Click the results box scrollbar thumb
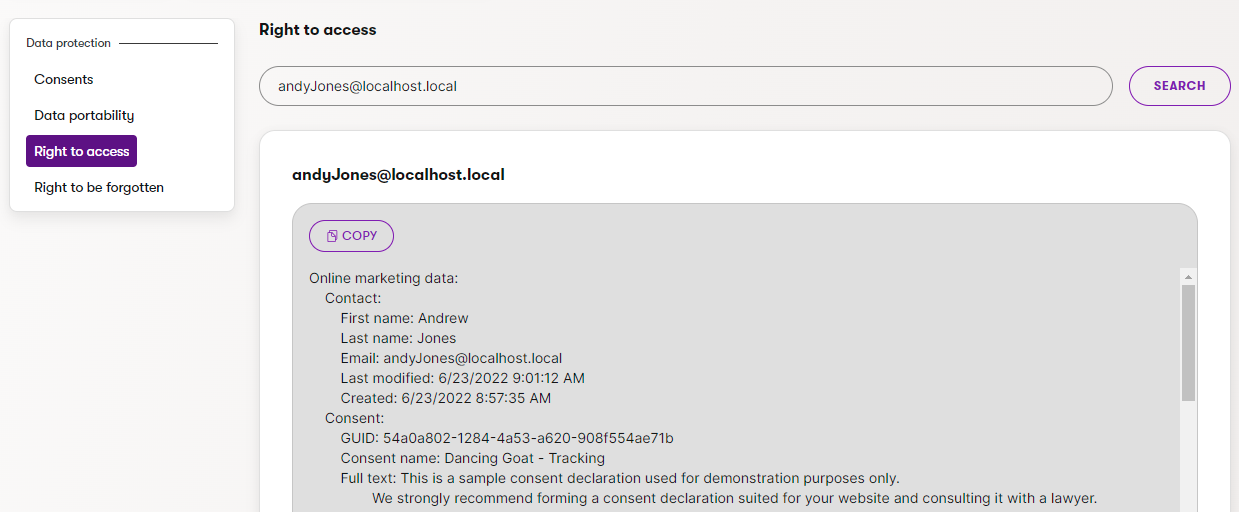The width and height of the screenshot is (1239, 512). click(1188, 342)
